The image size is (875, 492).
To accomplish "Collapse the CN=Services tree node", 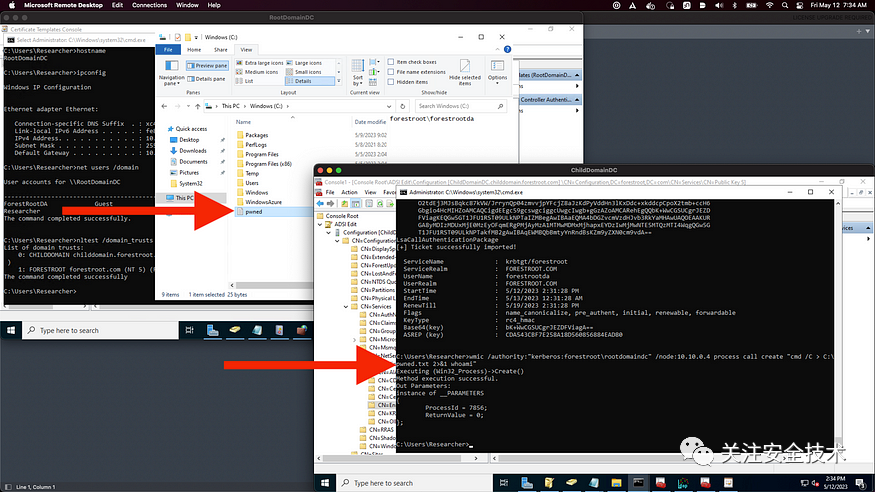I will 346,306.
